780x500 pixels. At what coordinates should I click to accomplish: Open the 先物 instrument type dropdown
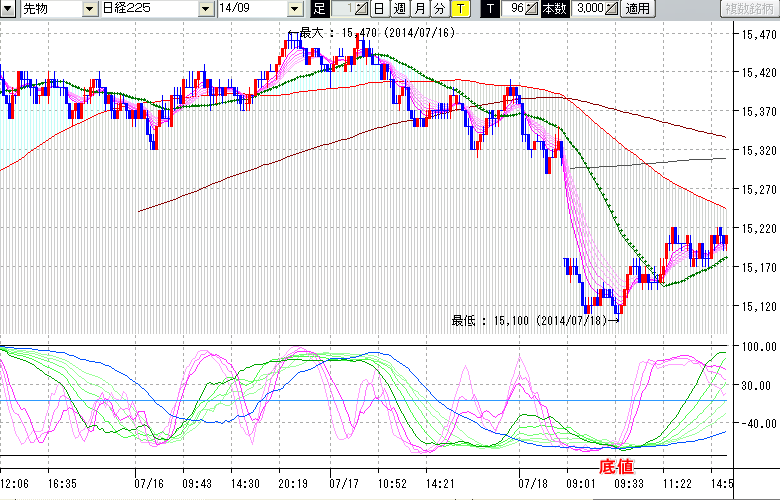[x=90, y=9]
